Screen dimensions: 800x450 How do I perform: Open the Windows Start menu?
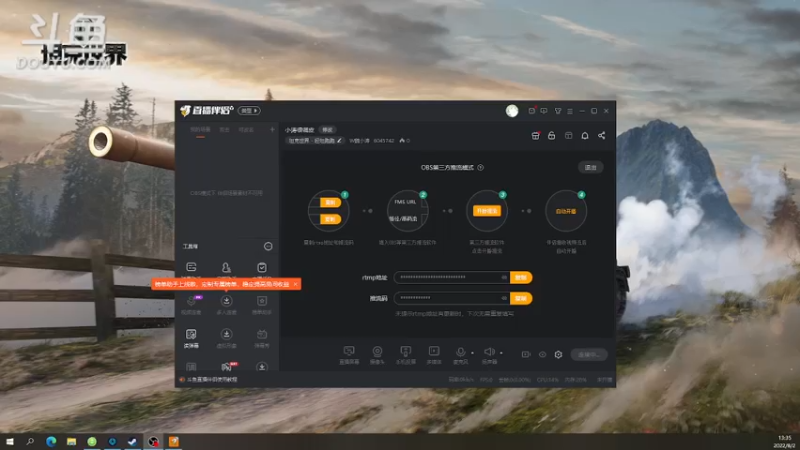click(10, 441)
